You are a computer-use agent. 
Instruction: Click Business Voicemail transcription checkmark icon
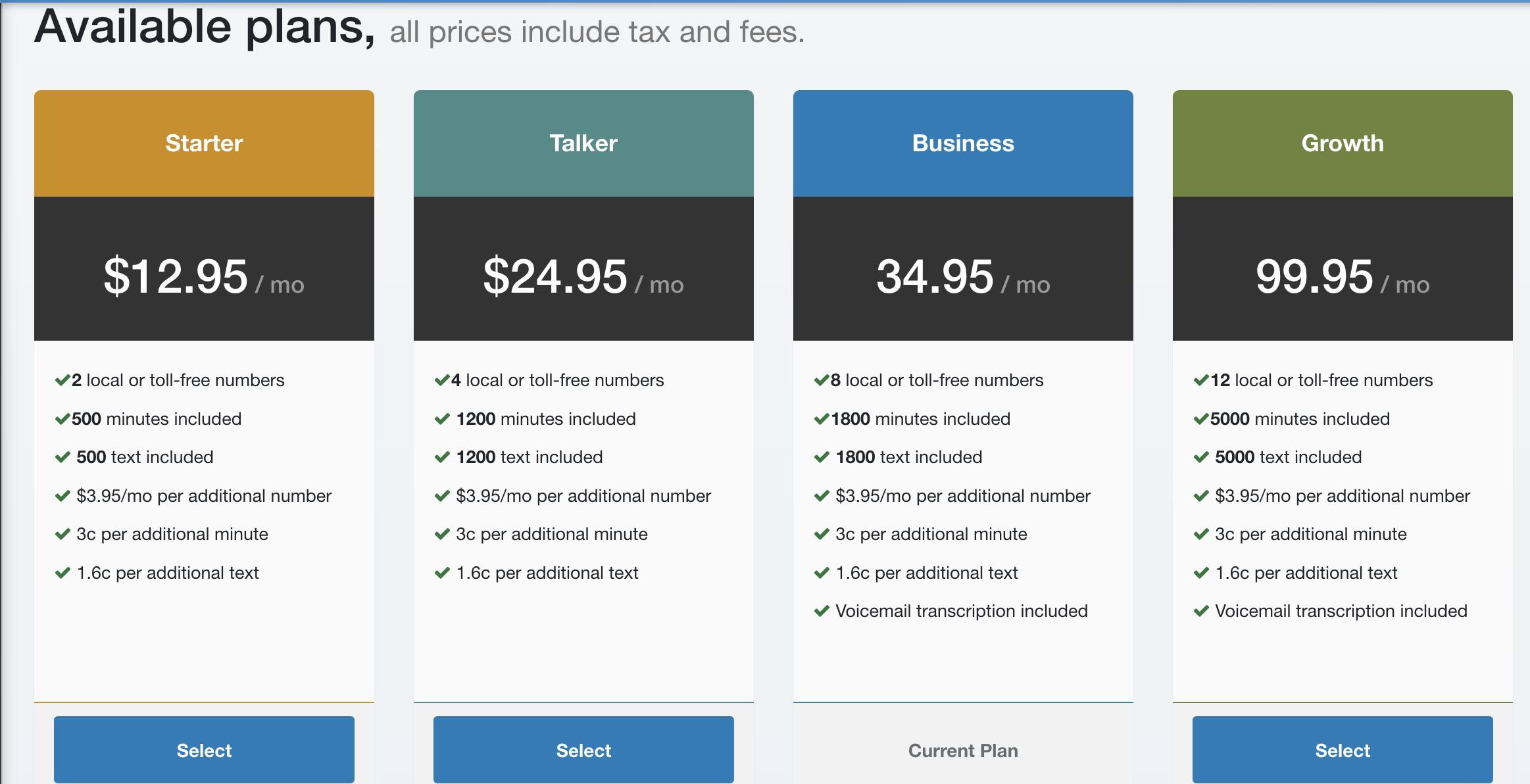(822, 611)
